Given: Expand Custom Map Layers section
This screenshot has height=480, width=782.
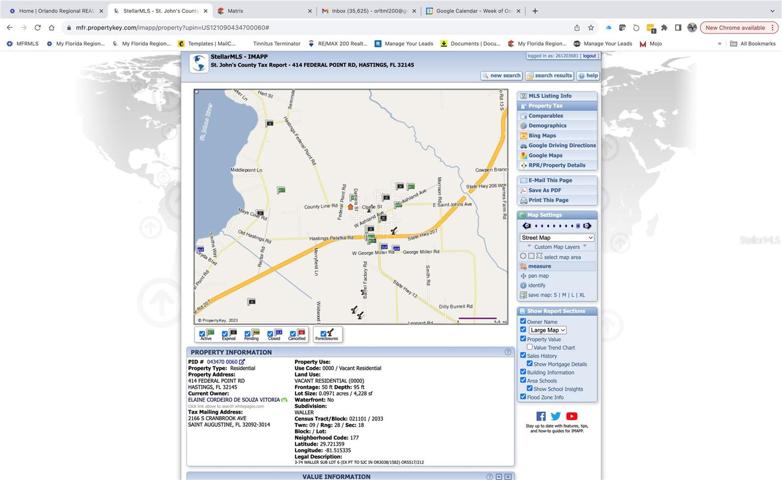Looking at the screenshot, I should [557, 247].
